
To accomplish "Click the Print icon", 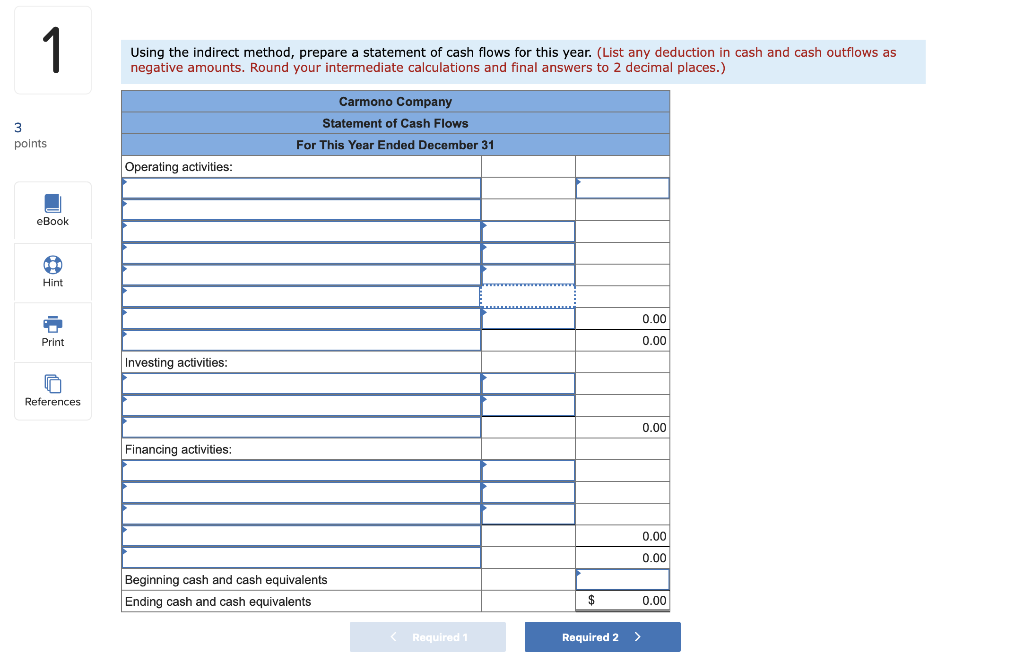I will pyautogui.click(x=52, y=330).
